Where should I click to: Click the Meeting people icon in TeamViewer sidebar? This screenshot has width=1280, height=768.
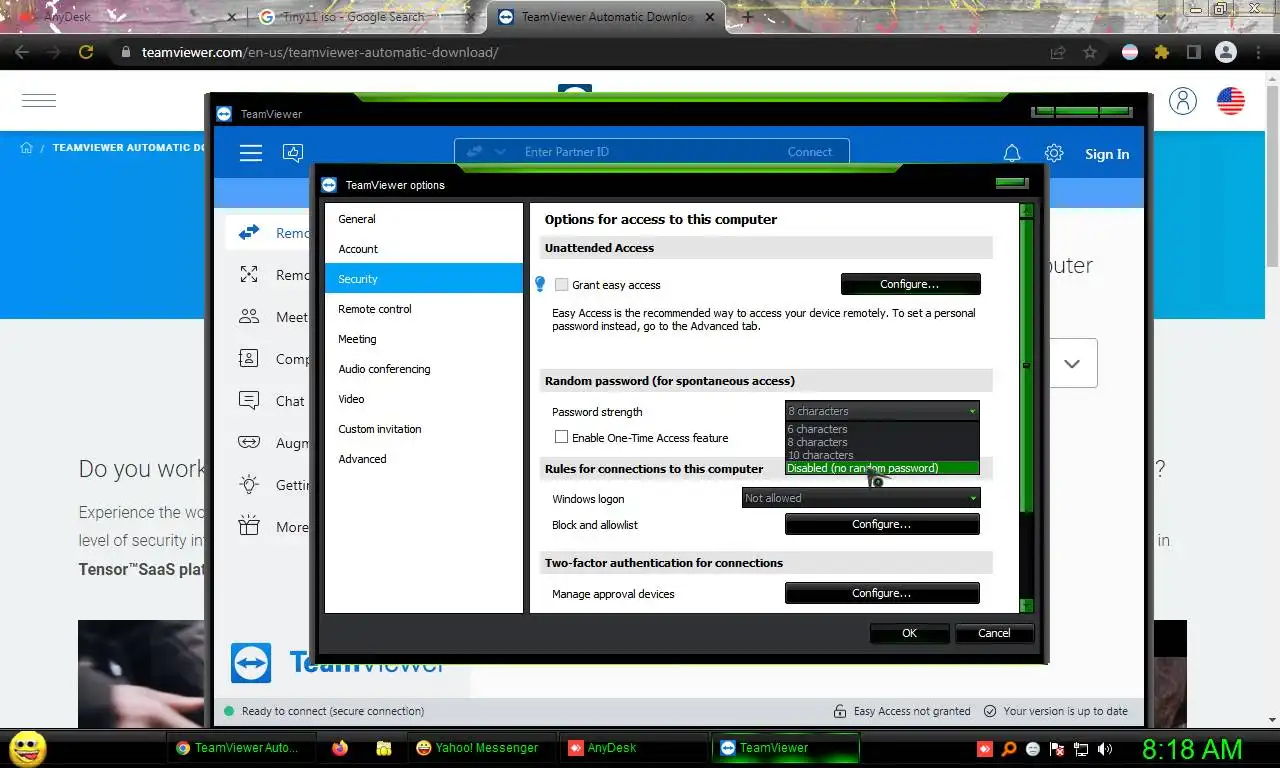pyautogui.click(x=249, y=317)
